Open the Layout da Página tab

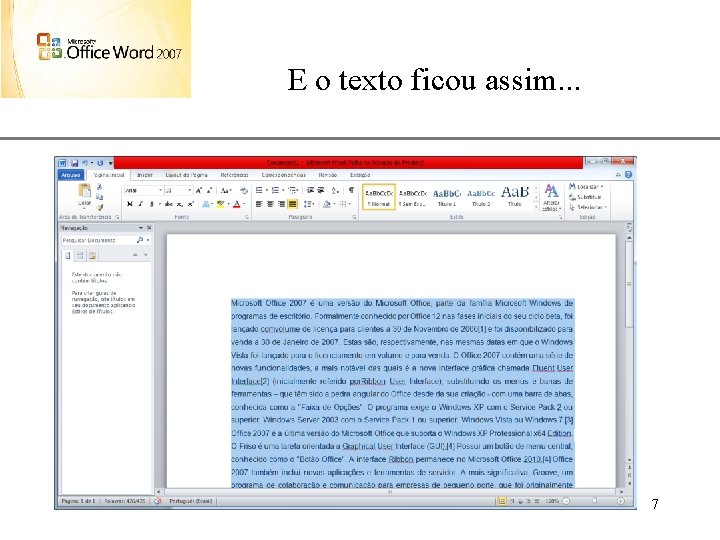coord(186,175)
